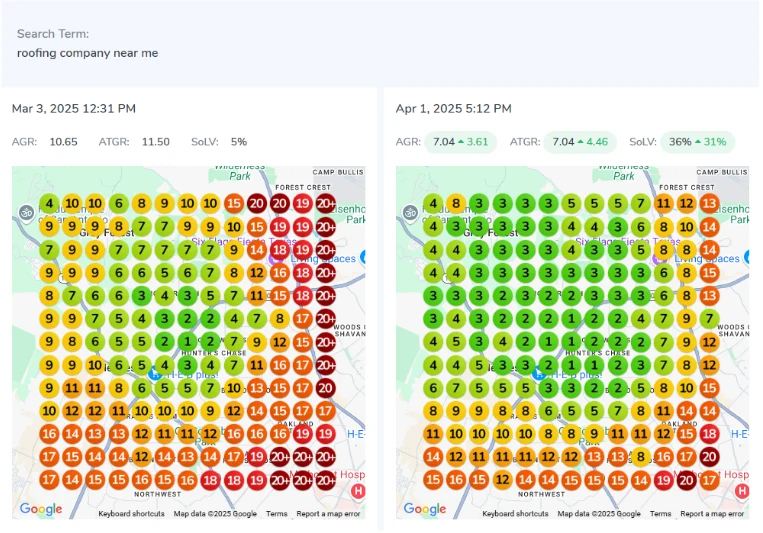Click the ATGR 7.04 improvement badge
The image size is (763, 533).
[x=580, y=142]
